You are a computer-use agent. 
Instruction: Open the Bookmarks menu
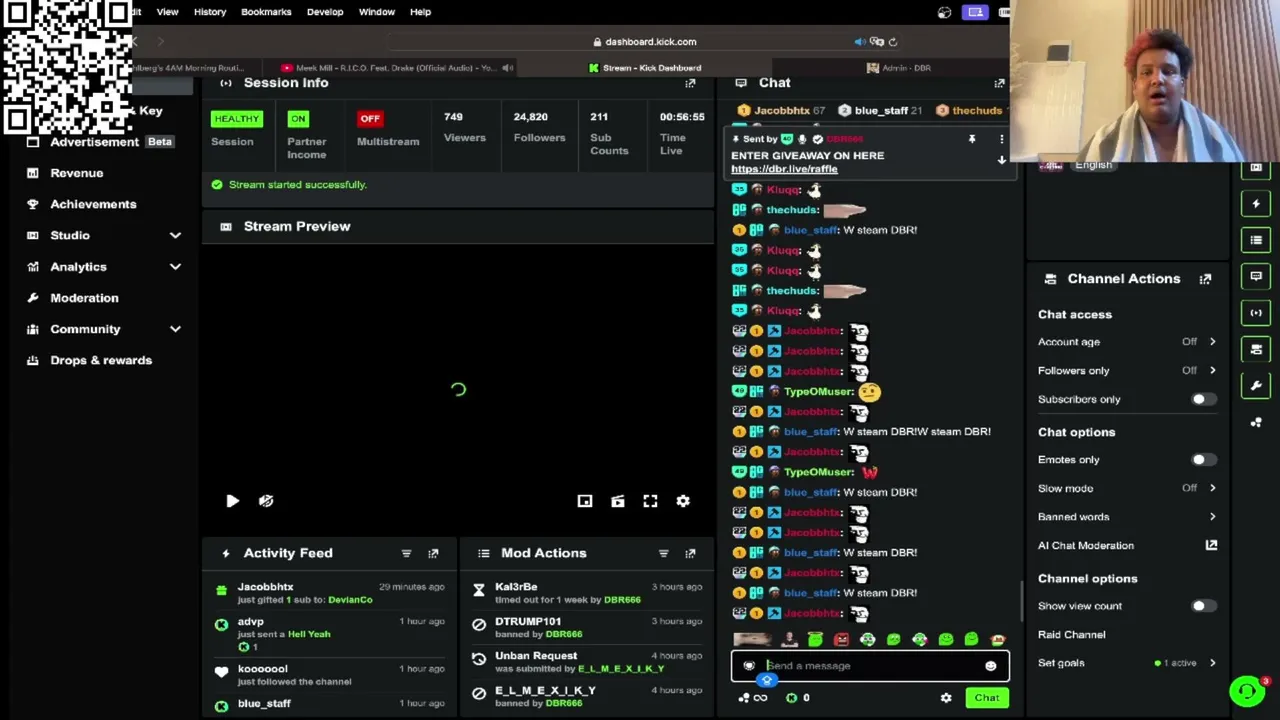click(266, 12)
